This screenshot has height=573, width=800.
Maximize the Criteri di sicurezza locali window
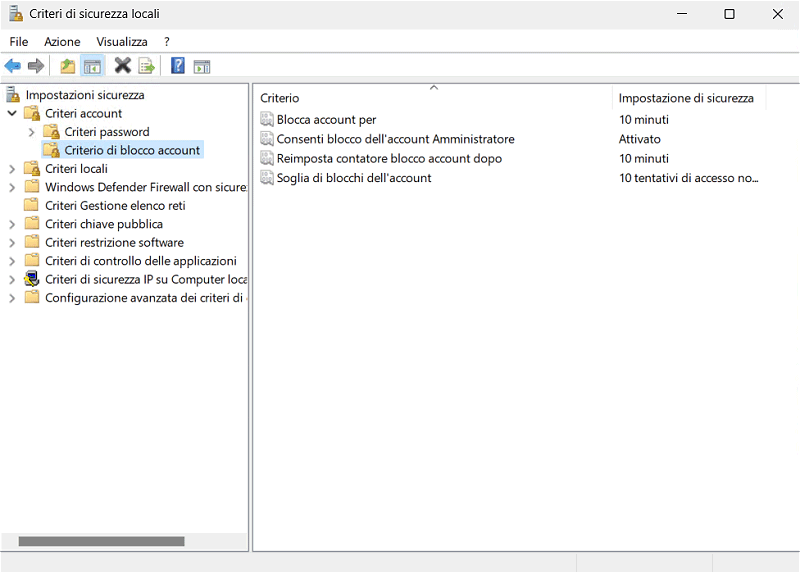(730, 14)
